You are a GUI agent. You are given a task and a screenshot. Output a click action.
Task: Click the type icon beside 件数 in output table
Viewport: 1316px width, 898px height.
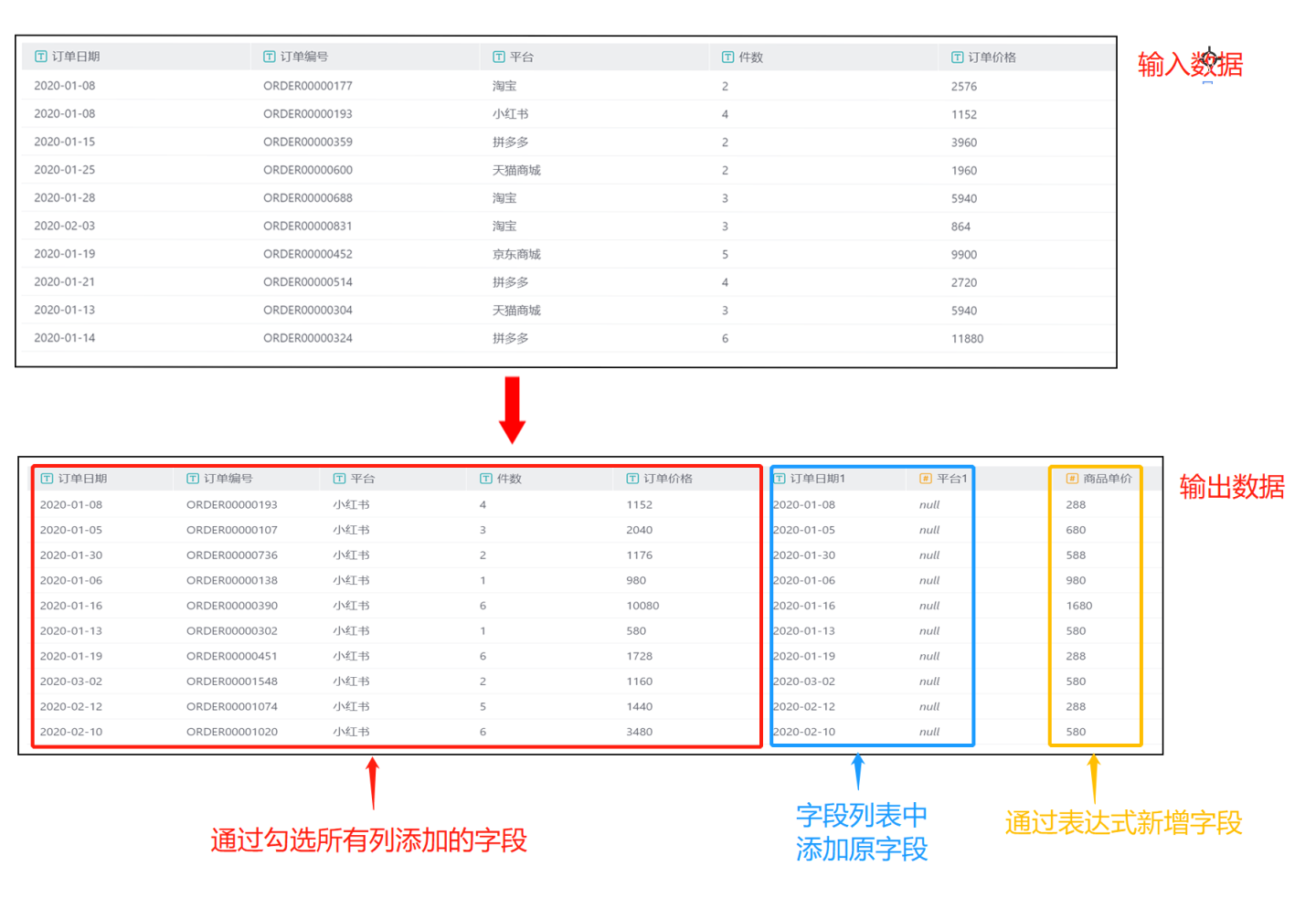coord(486,479)
